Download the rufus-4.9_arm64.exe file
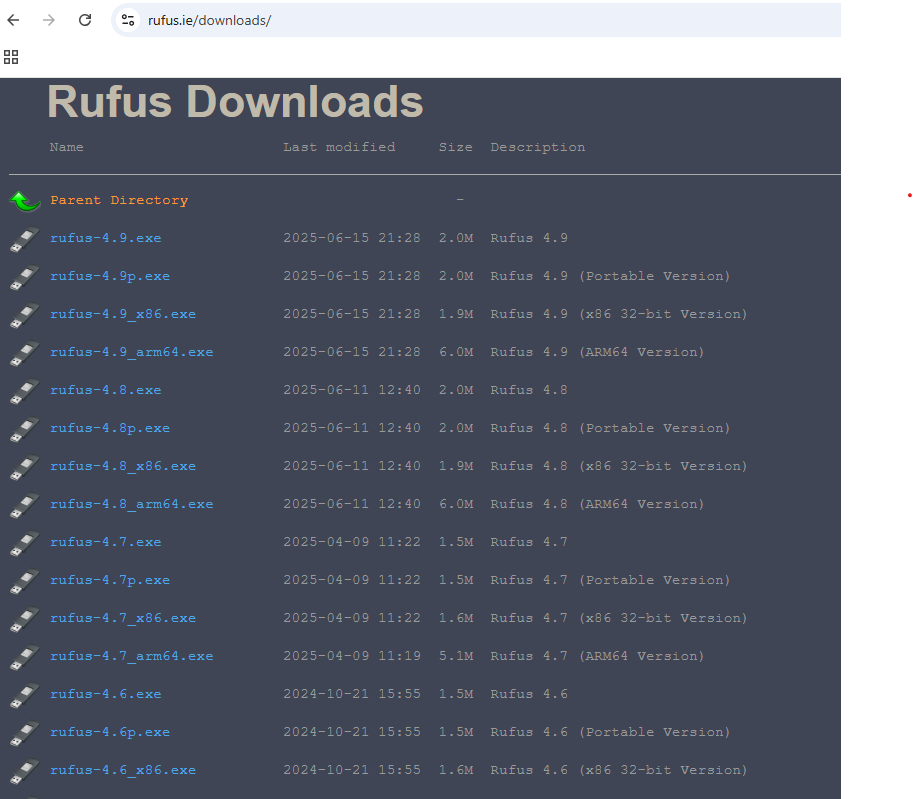This screenshot has height=799, width=913. pos(131,352)
